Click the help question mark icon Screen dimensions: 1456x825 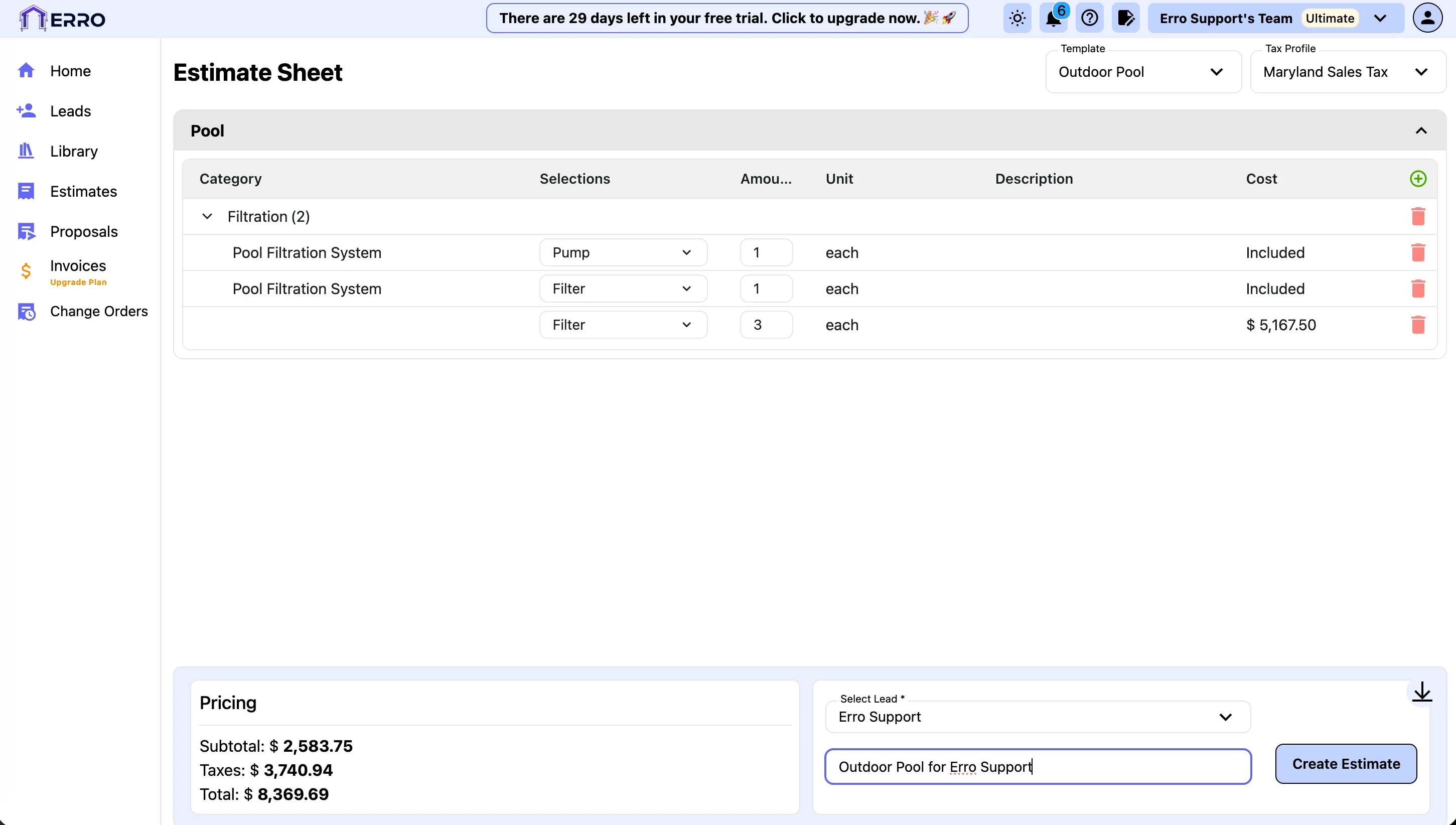[x=1089, y=18]
